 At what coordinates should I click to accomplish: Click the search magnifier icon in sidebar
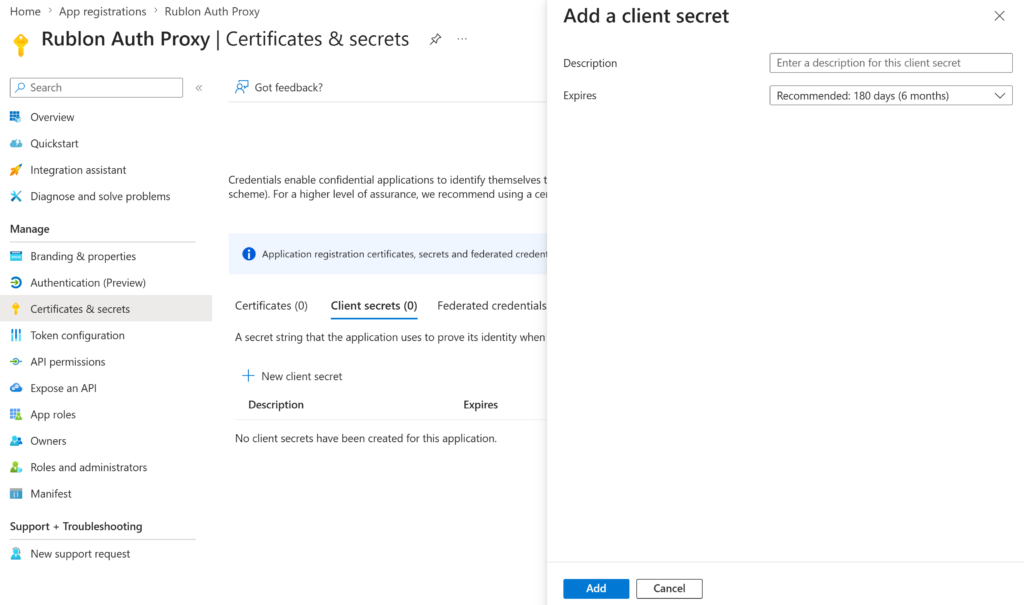(x=20, y=87)
